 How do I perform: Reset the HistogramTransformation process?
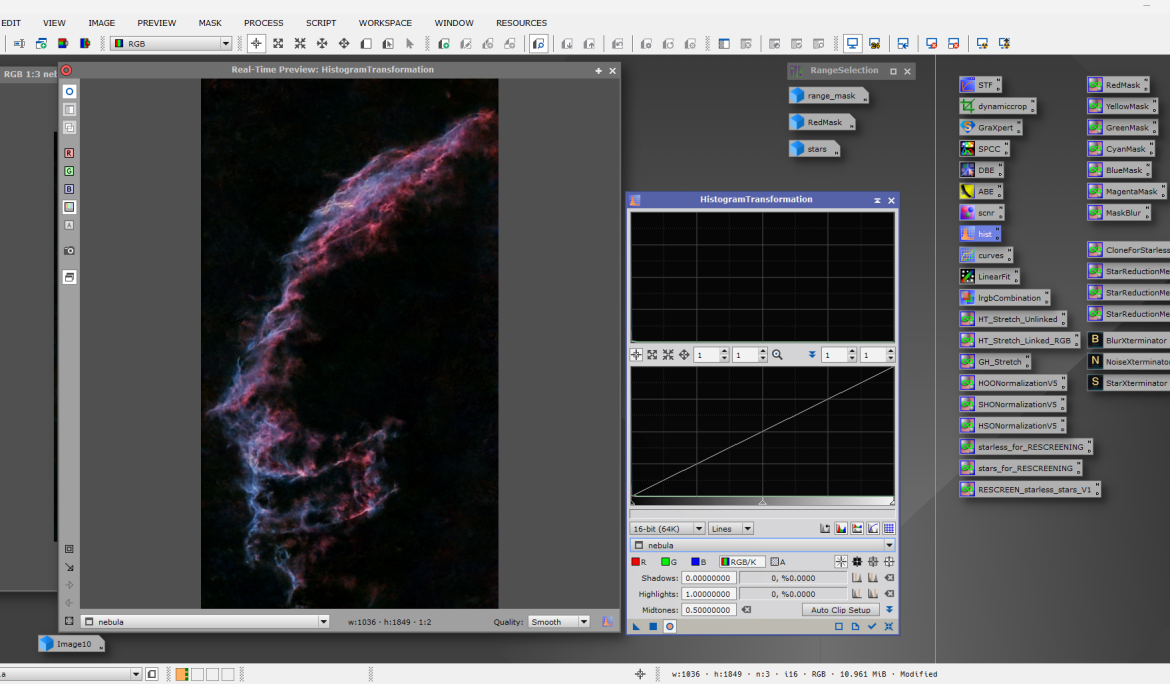click(888, 627)
